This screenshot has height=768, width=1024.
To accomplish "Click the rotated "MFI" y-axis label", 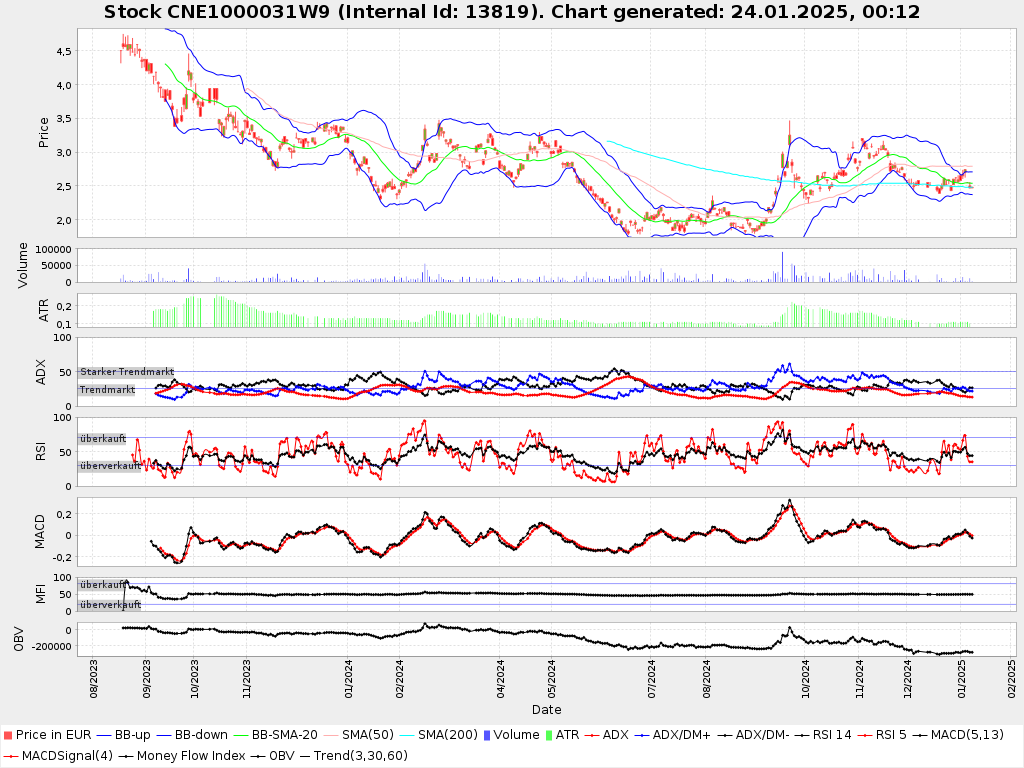I will tap(40, 594).
